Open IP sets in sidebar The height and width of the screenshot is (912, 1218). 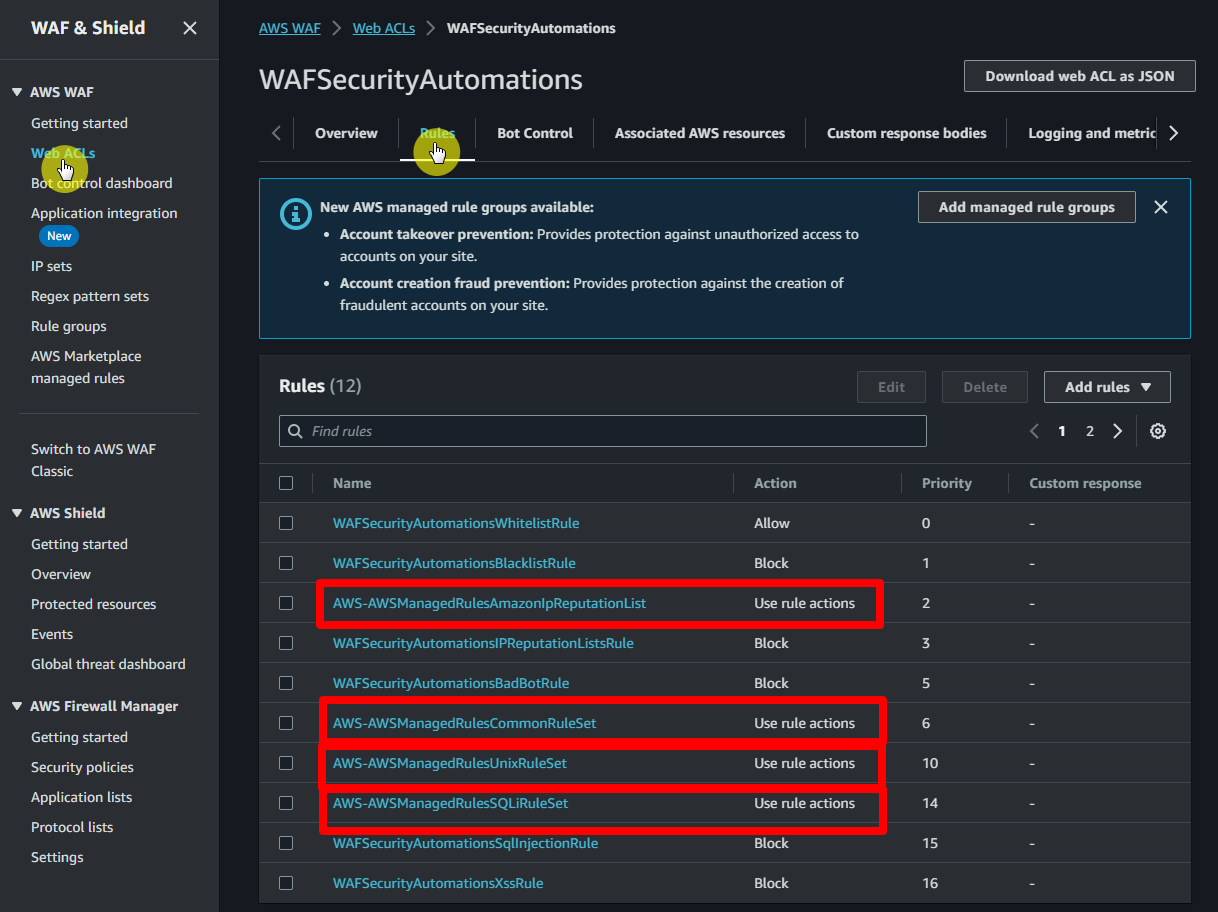click(x=51, y=266)
